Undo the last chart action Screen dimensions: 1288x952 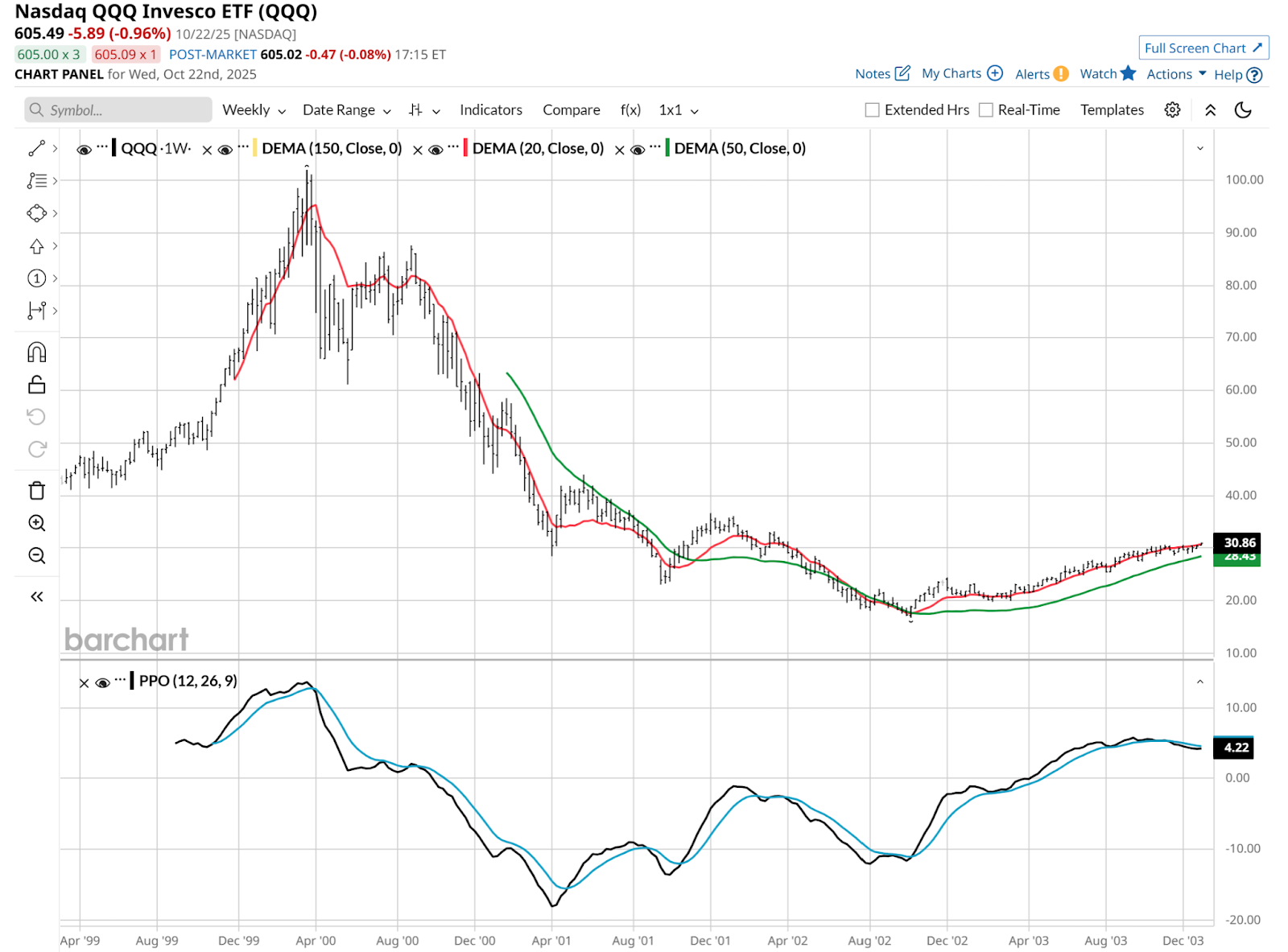pyautogui.click(x=37, y=417)
